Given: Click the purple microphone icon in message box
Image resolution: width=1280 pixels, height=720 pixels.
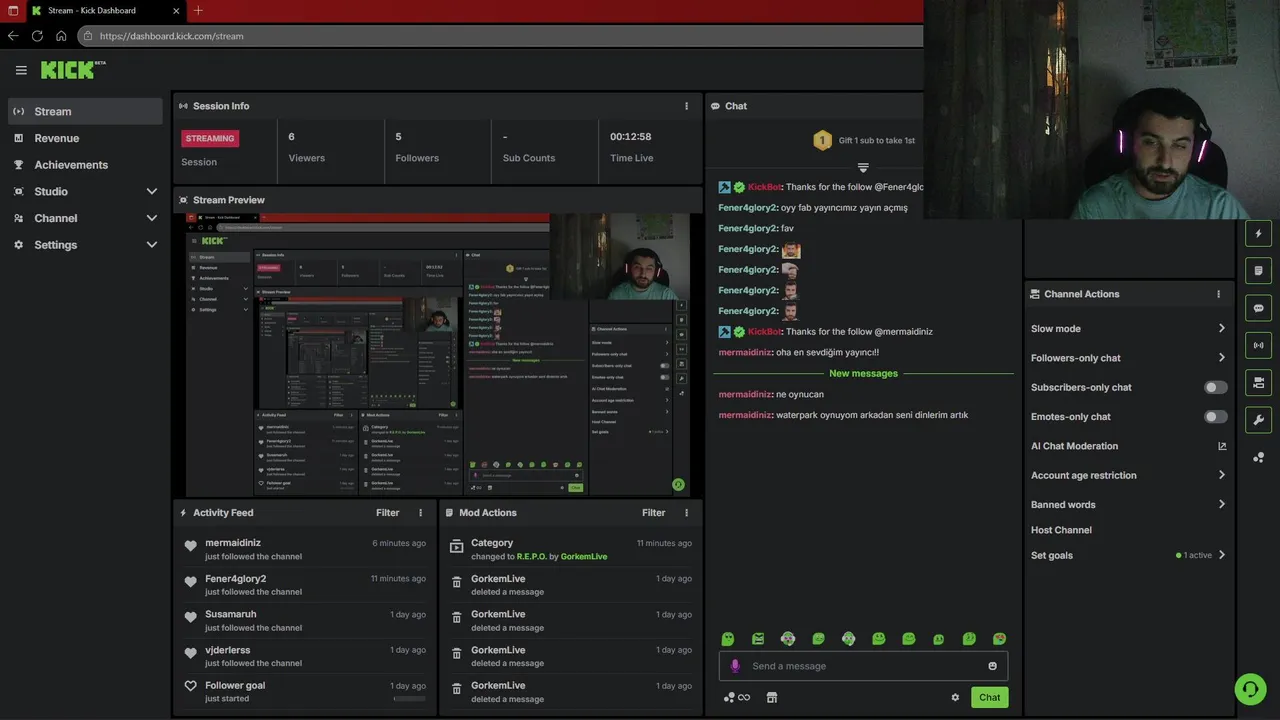Looking at the screenshot, I should tap(735, 666).
